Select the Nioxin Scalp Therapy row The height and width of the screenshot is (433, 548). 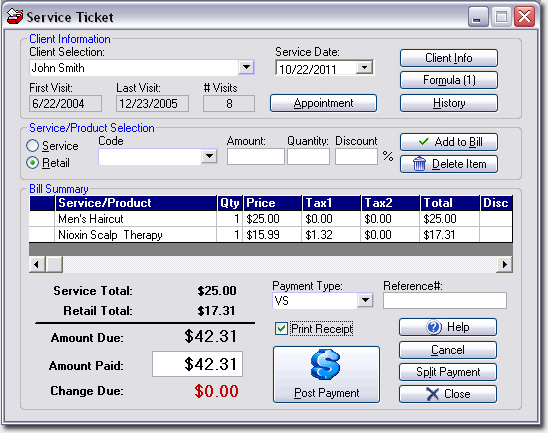[x=271, y=234]
